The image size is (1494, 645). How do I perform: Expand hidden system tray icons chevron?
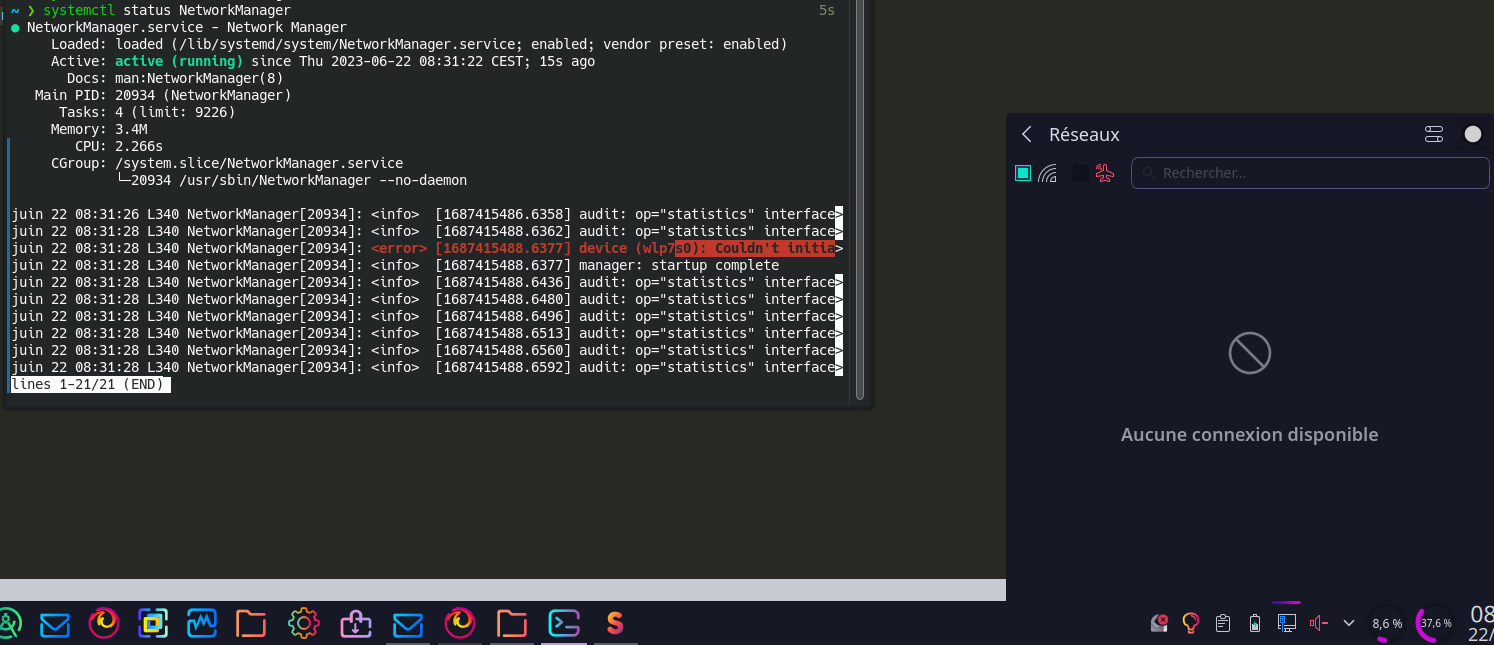(1348, 623)
